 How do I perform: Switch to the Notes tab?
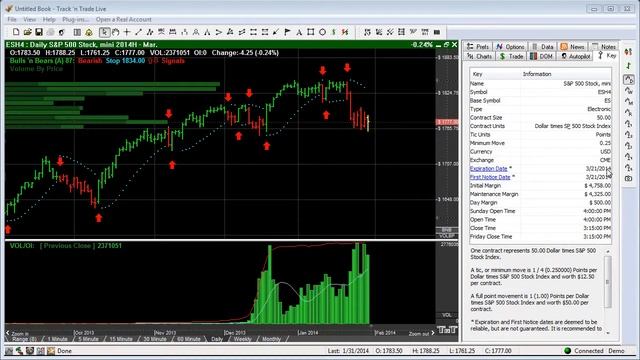coord(604,47)
